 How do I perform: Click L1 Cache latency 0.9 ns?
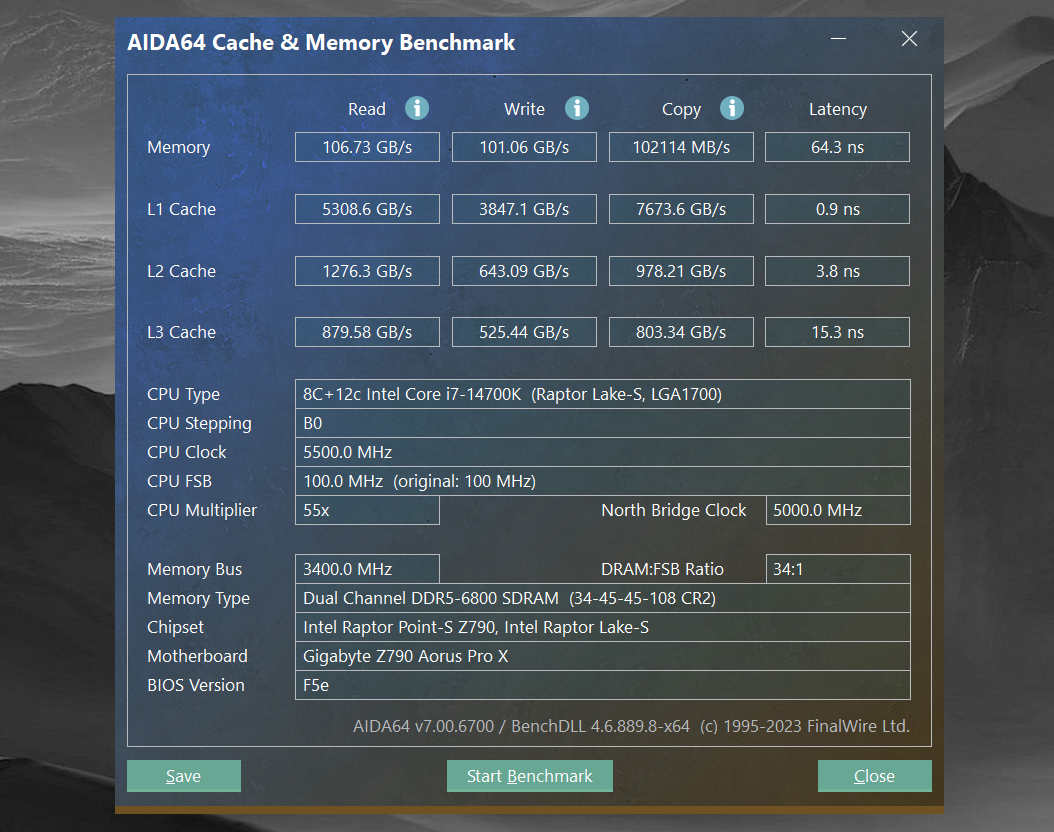[x=838, y=209]
